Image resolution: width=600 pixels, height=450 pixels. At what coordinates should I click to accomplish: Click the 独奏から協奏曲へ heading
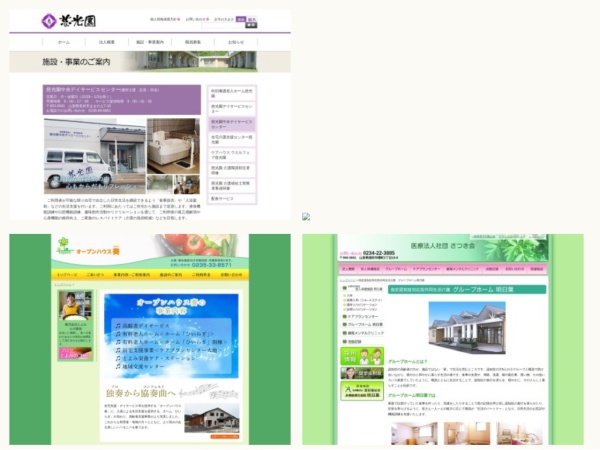(140, 393)
